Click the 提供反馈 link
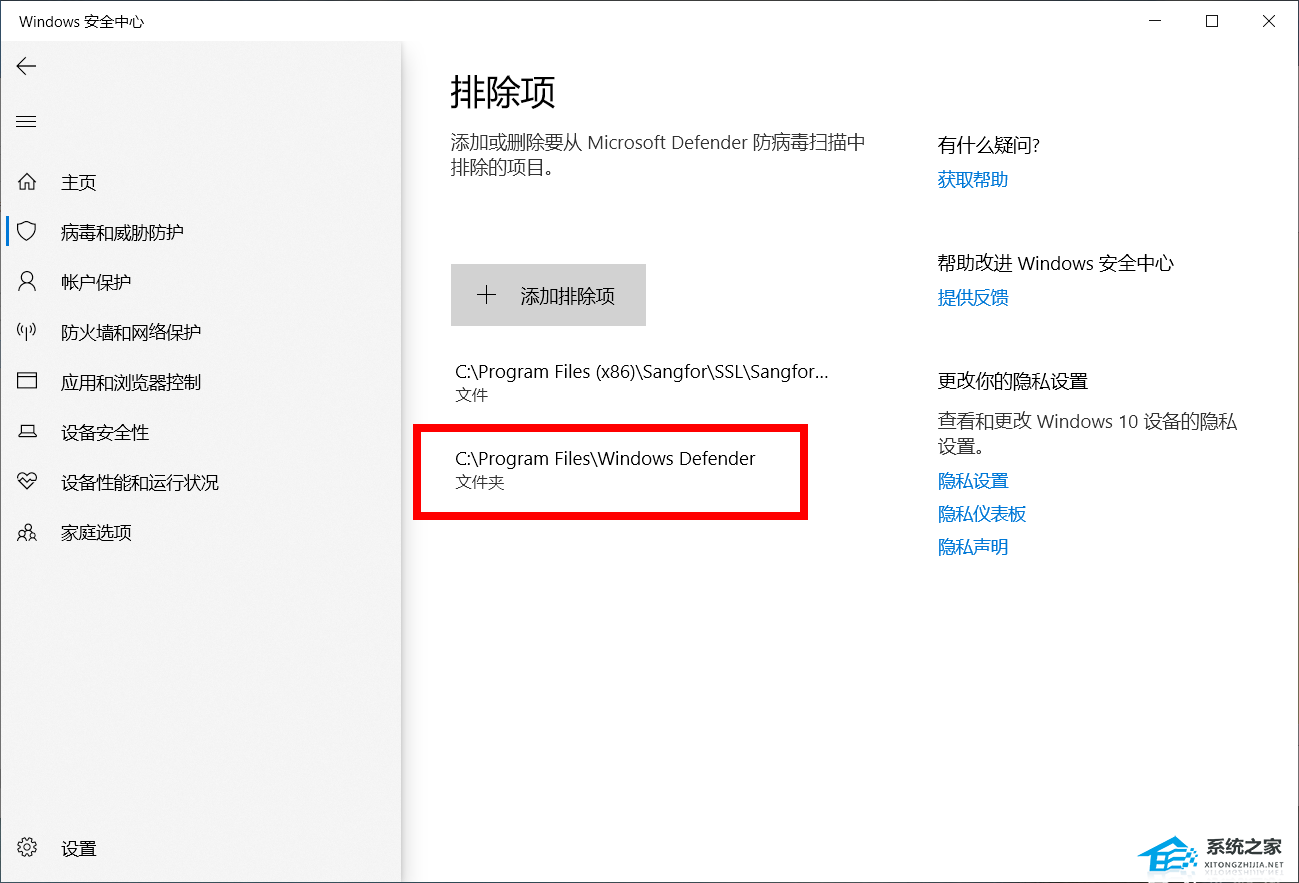This screenshot has height=883, width=1299. pos(973,298)
